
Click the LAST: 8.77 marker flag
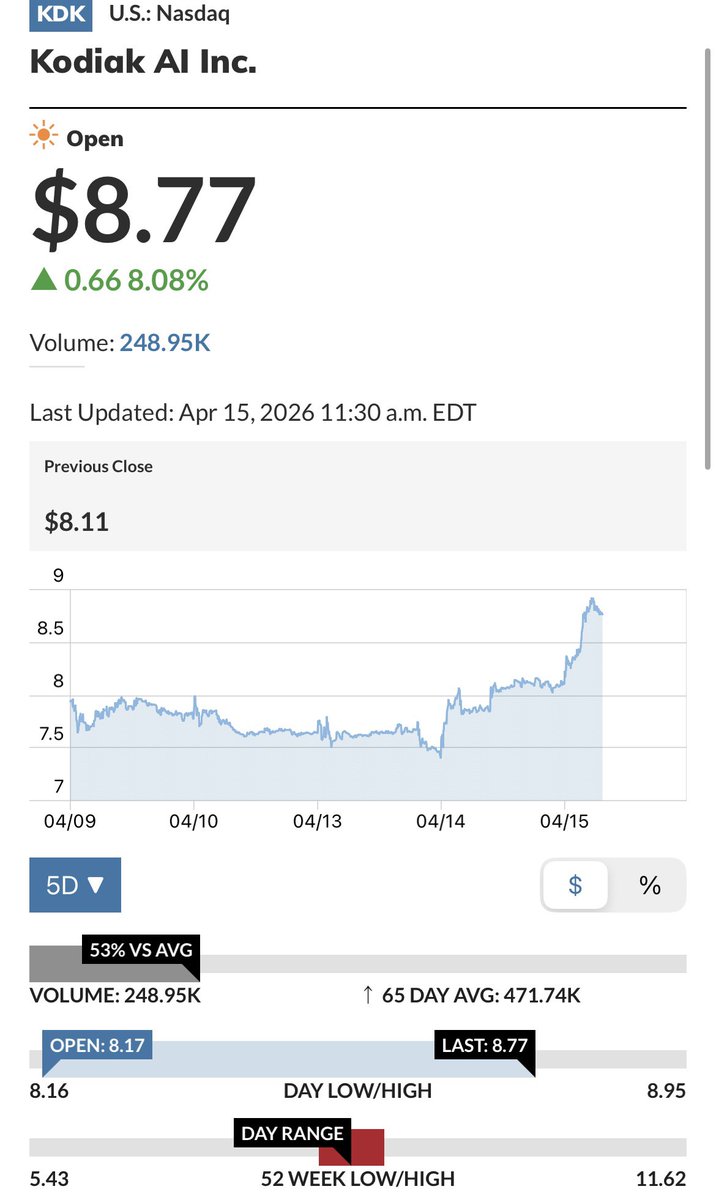[484, 1045]
